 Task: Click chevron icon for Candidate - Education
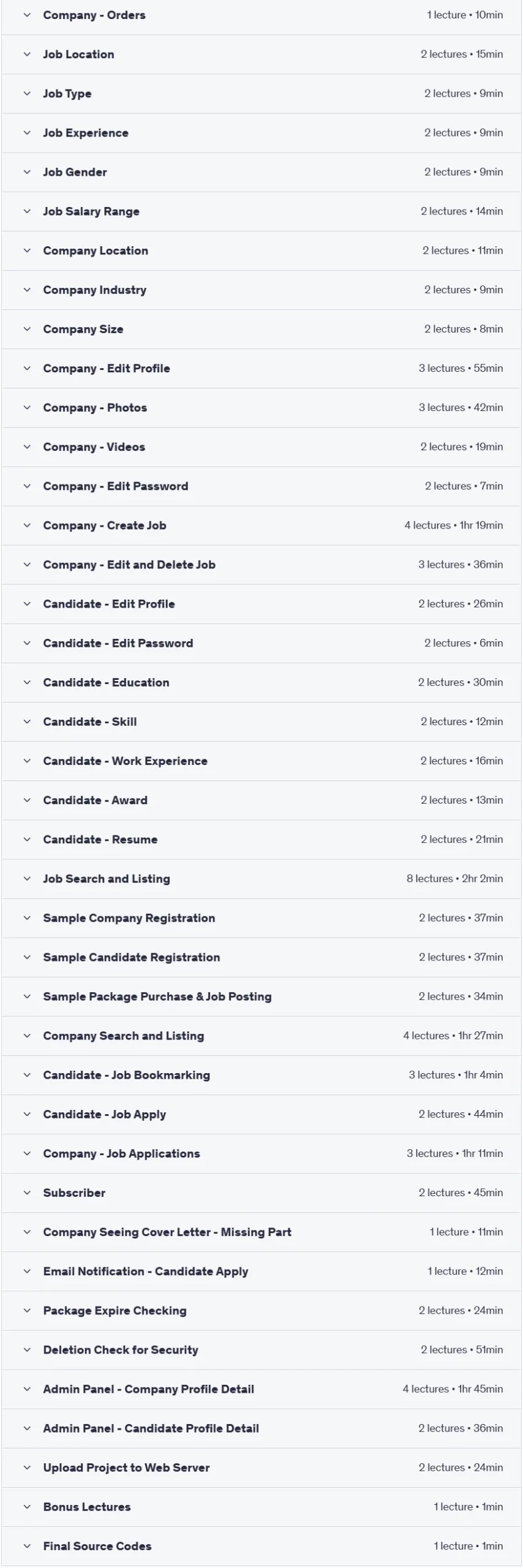27,682
